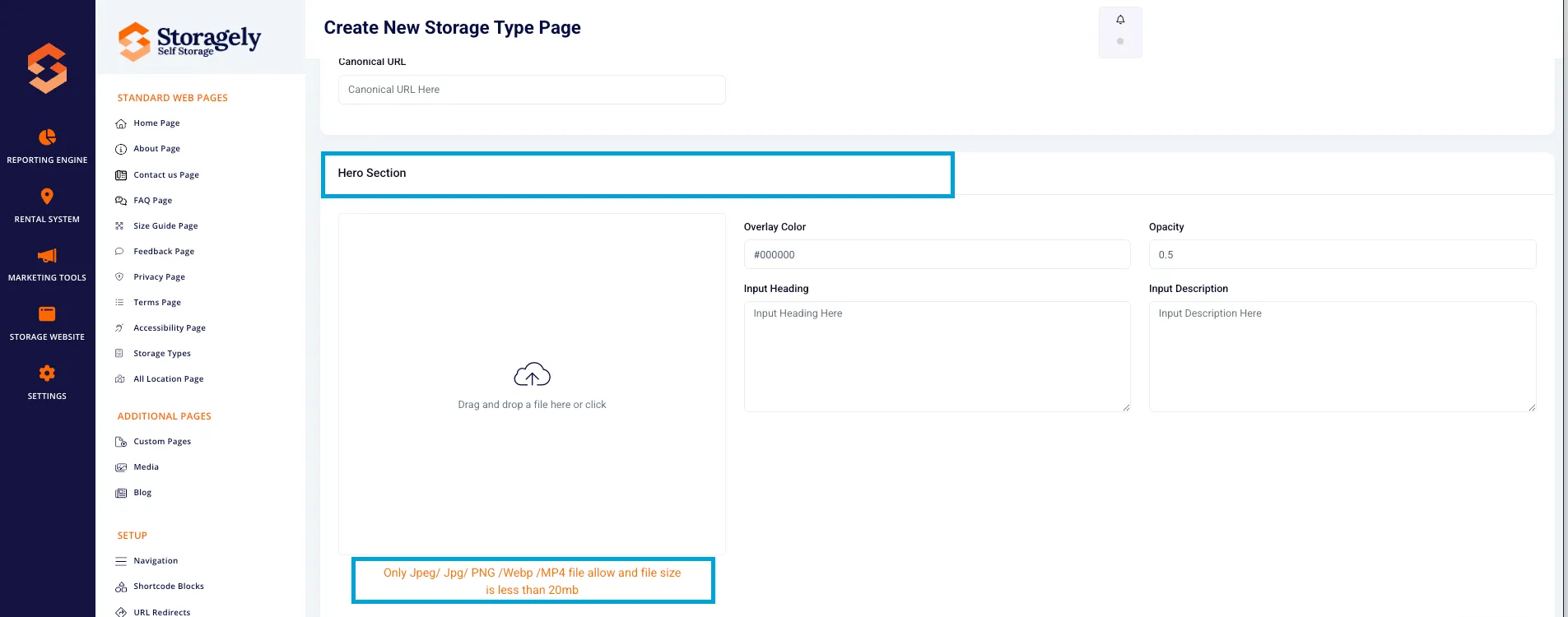Click the STANDARD WEB PAGES heading
The width and height of the screenshot is (1568, 617).
(x=172, y=98)
